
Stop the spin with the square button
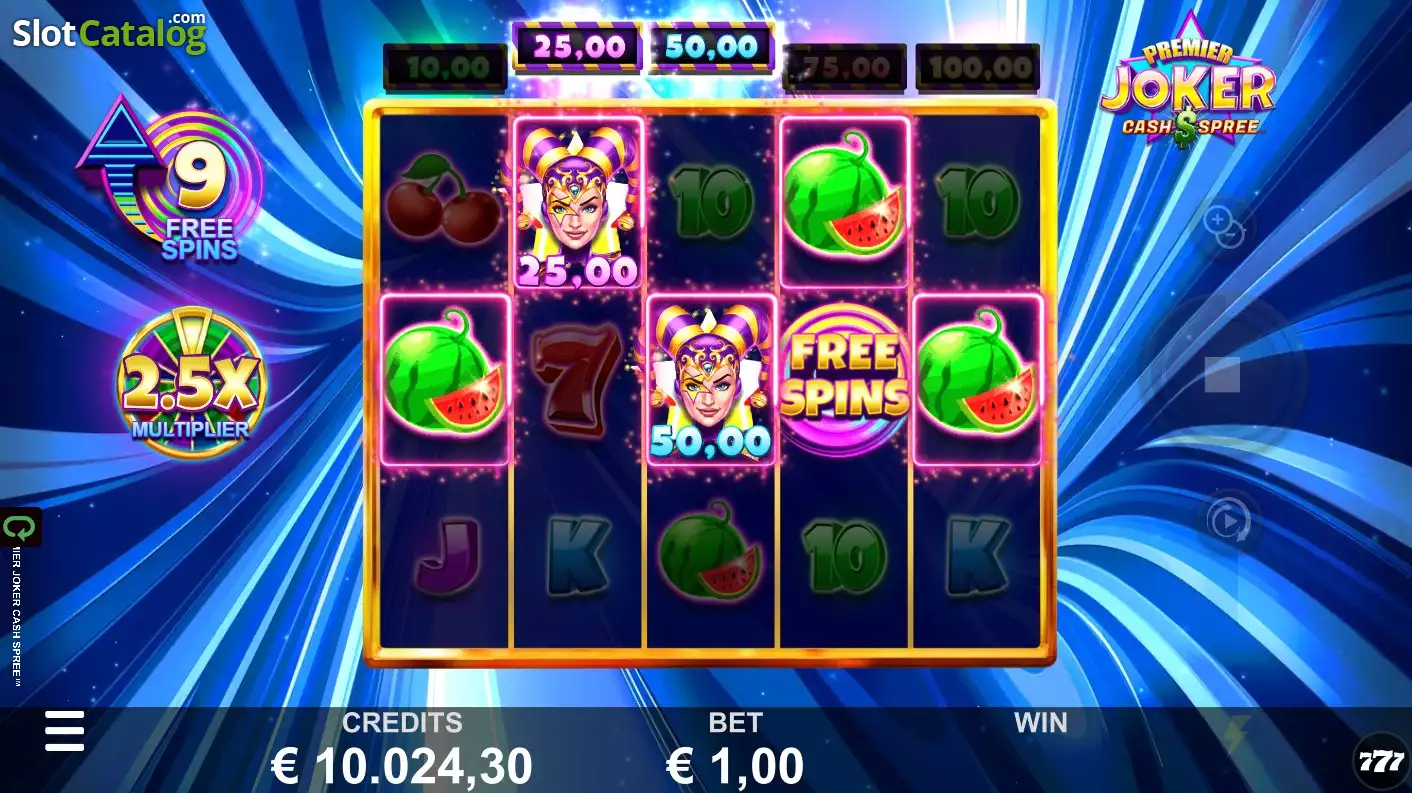(1222, 374)
